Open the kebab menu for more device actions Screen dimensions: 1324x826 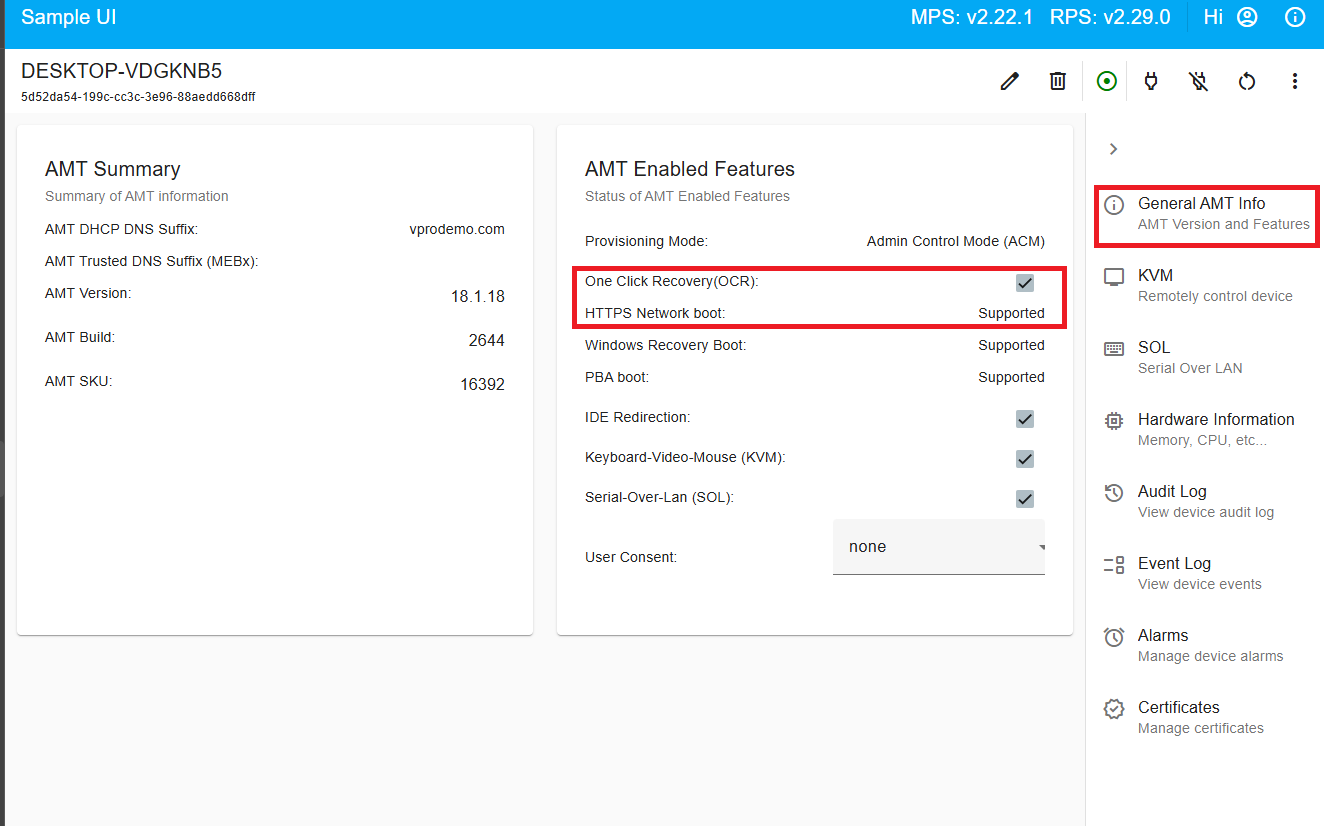pyautogui.click(x=1295, y=81)
